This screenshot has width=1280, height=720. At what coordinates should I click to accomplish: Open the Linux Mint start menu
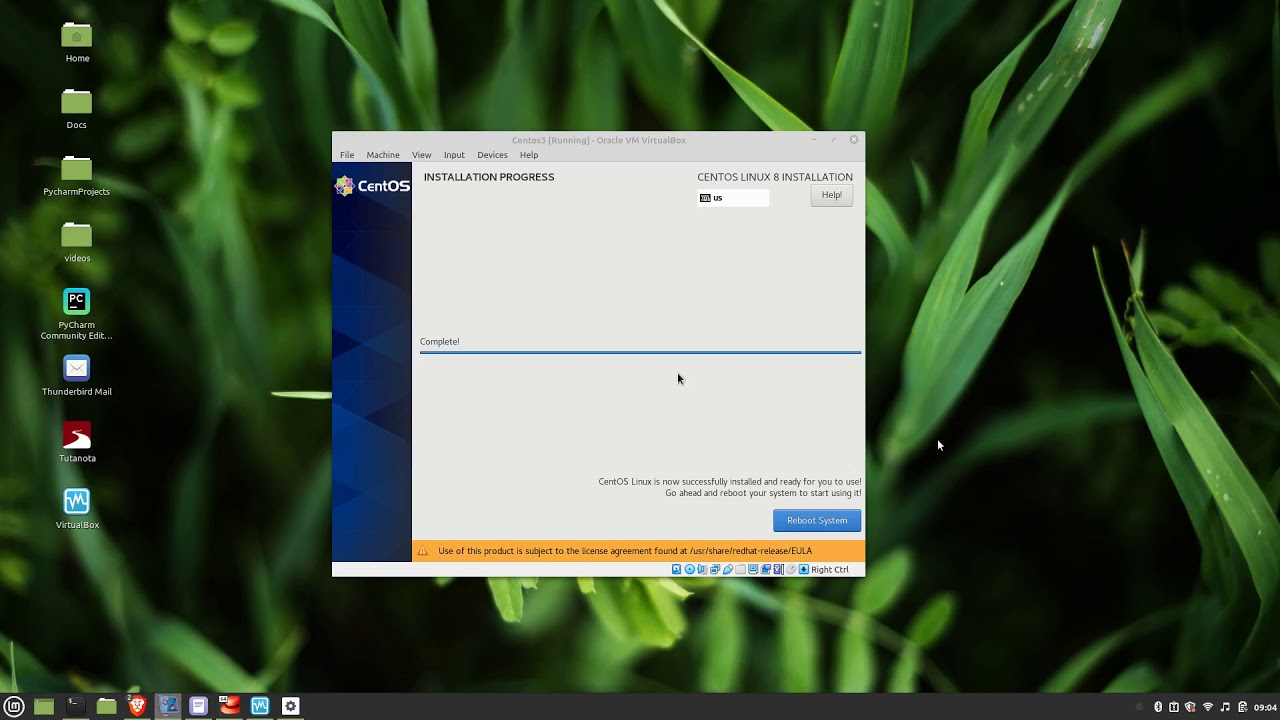[14, 706]
